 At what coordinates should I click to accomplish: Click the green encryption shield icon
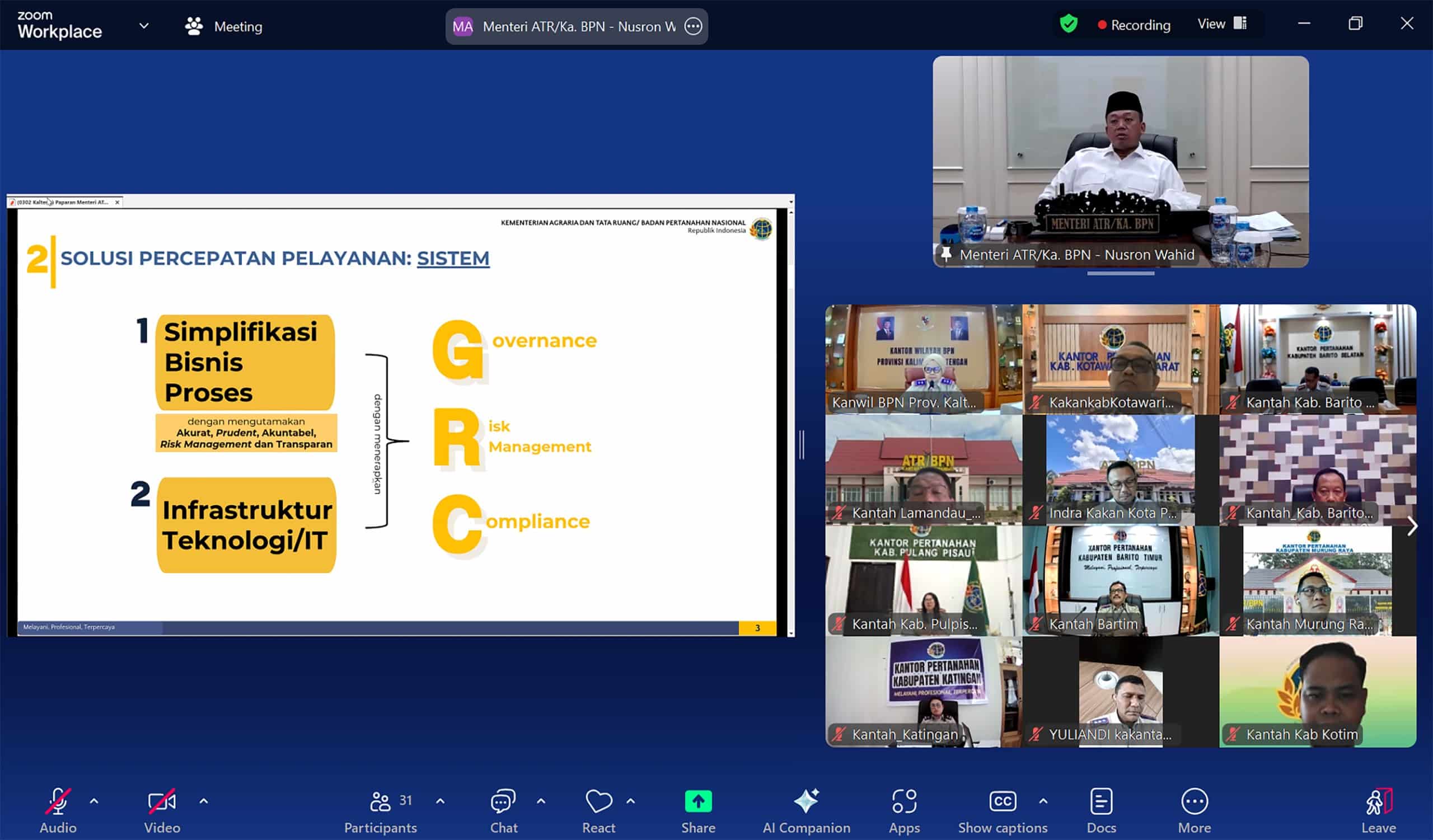pyautogui.click(x=1069, y=24)
